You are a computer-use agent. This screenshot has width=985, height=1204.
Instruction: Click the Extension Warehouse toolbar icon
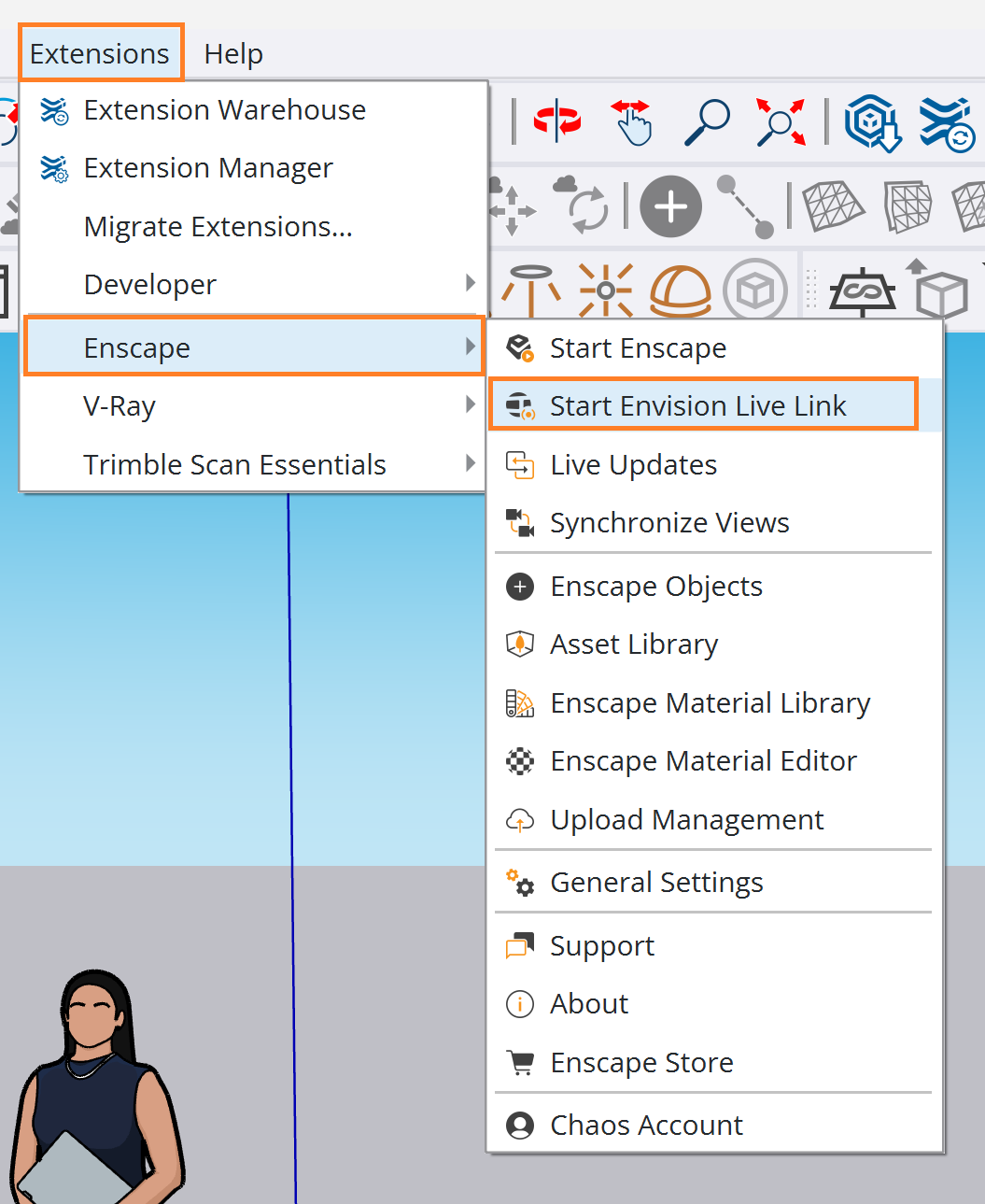[947, 123]
